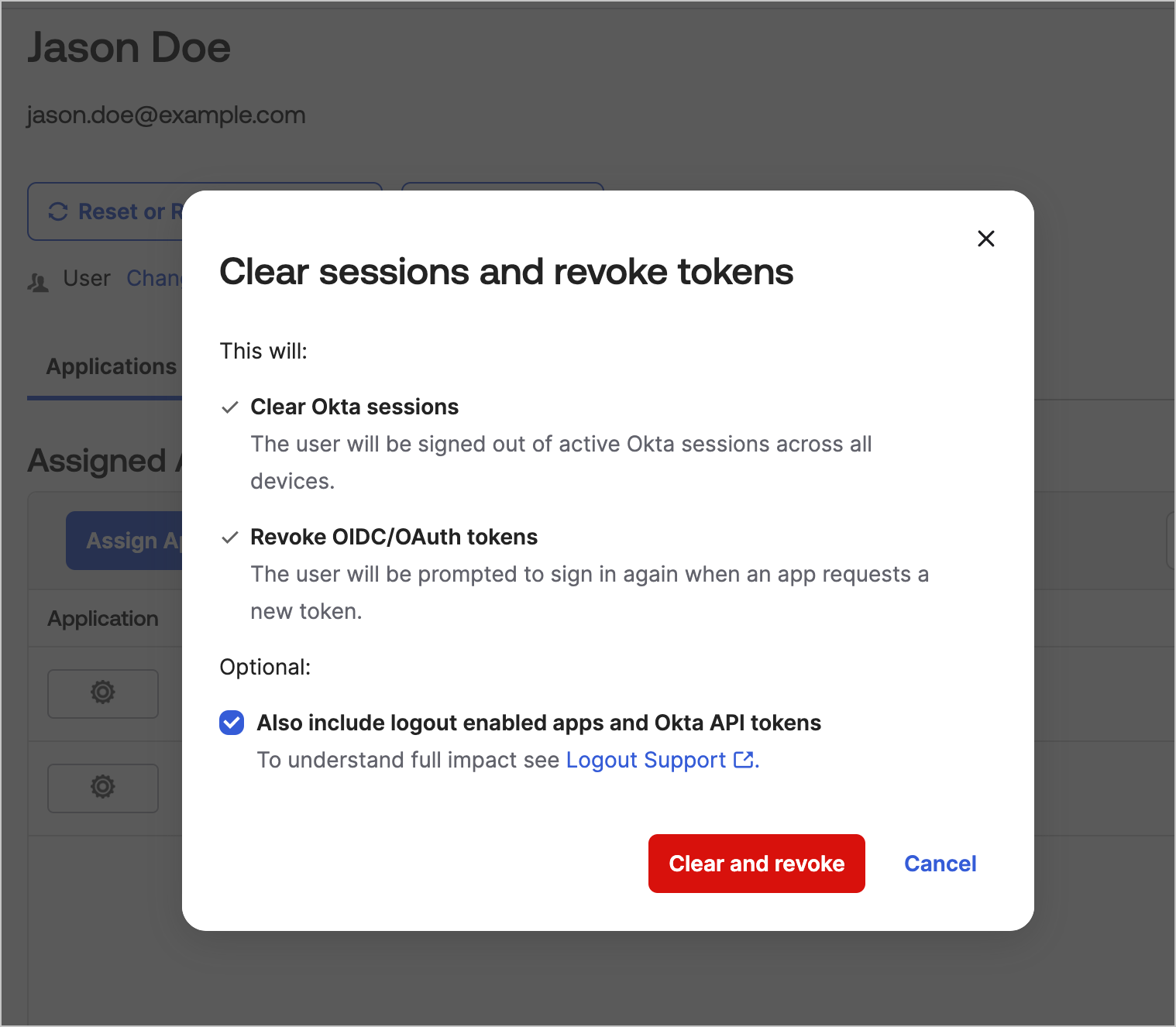Click checkmark icon beside Revoke OIDC/OAuth tokens
This screenshot has height=1027, width=1176.
point(230,537)
